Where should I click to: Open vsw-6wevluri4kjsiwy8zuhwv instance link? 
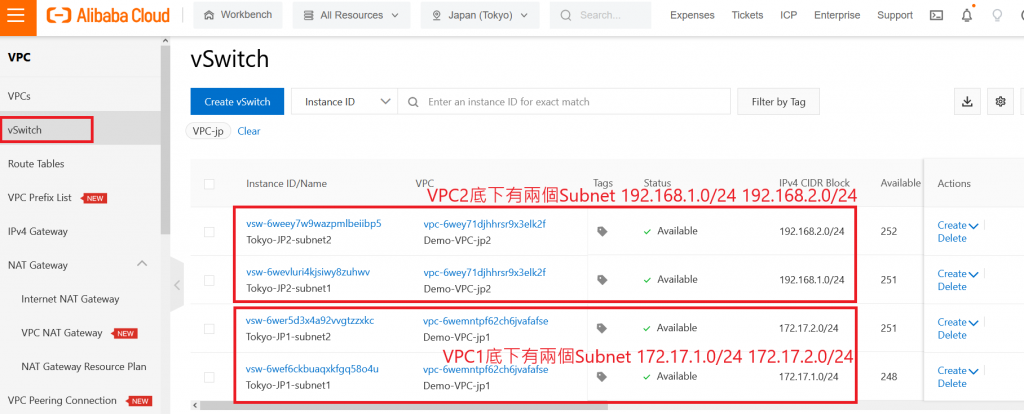click(308, 272)
